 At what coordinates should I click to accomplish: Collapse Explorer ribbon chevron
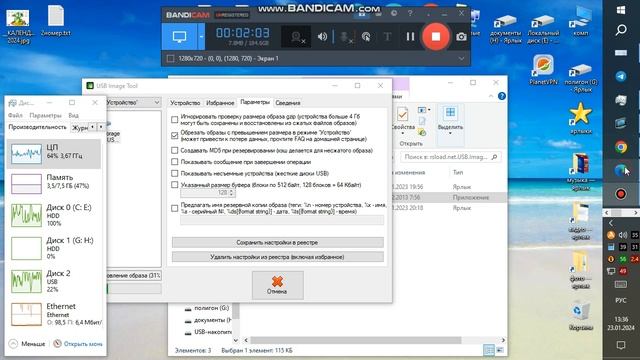tap(491, 96)
